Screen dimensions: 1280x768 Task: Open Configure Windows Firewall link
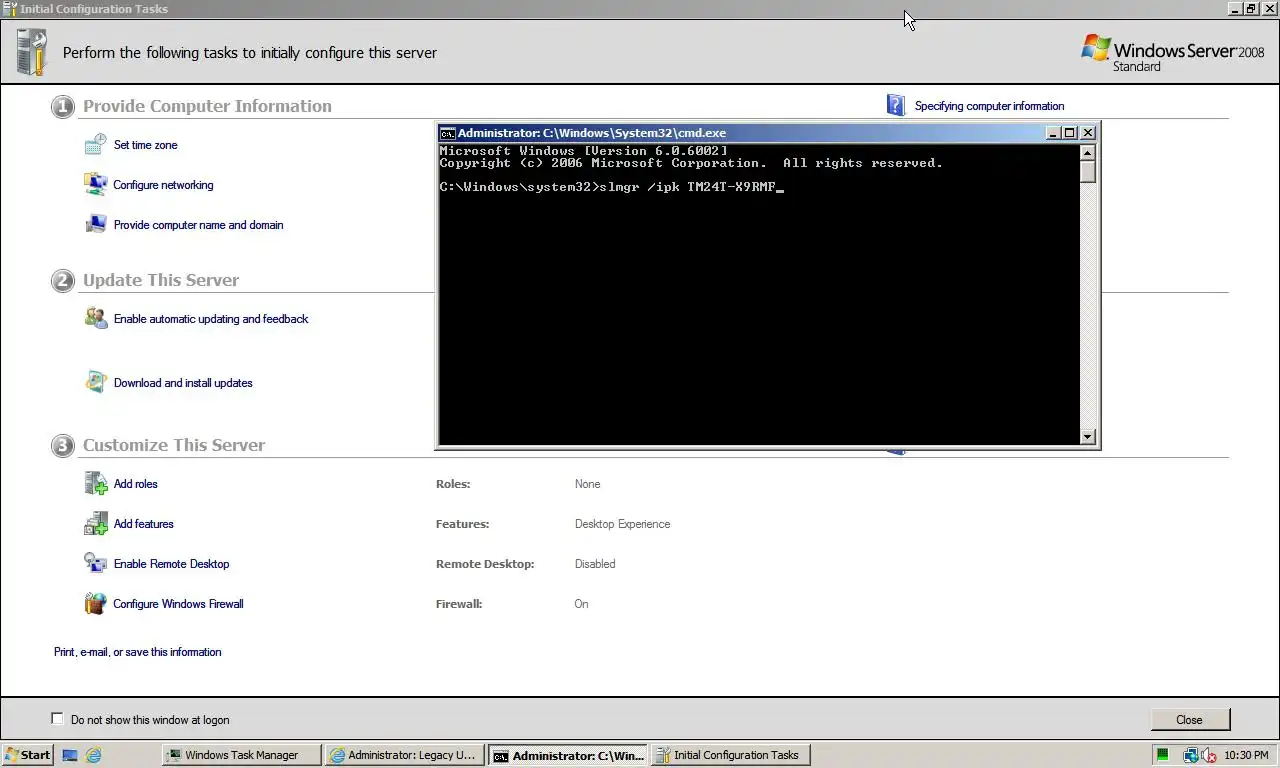click(x=178, y=604)
